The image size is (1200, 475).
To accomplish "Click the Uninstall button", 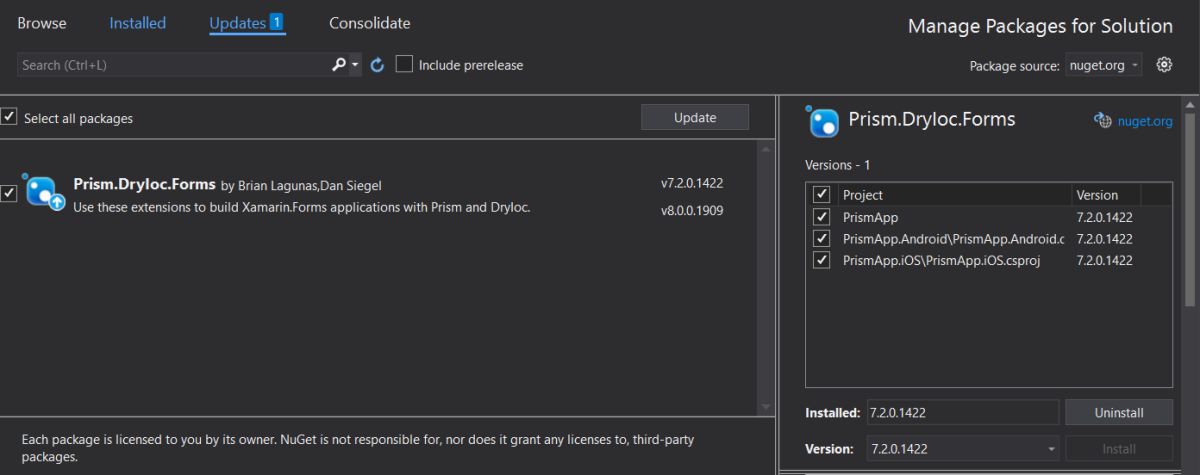I will [1118, 412].
